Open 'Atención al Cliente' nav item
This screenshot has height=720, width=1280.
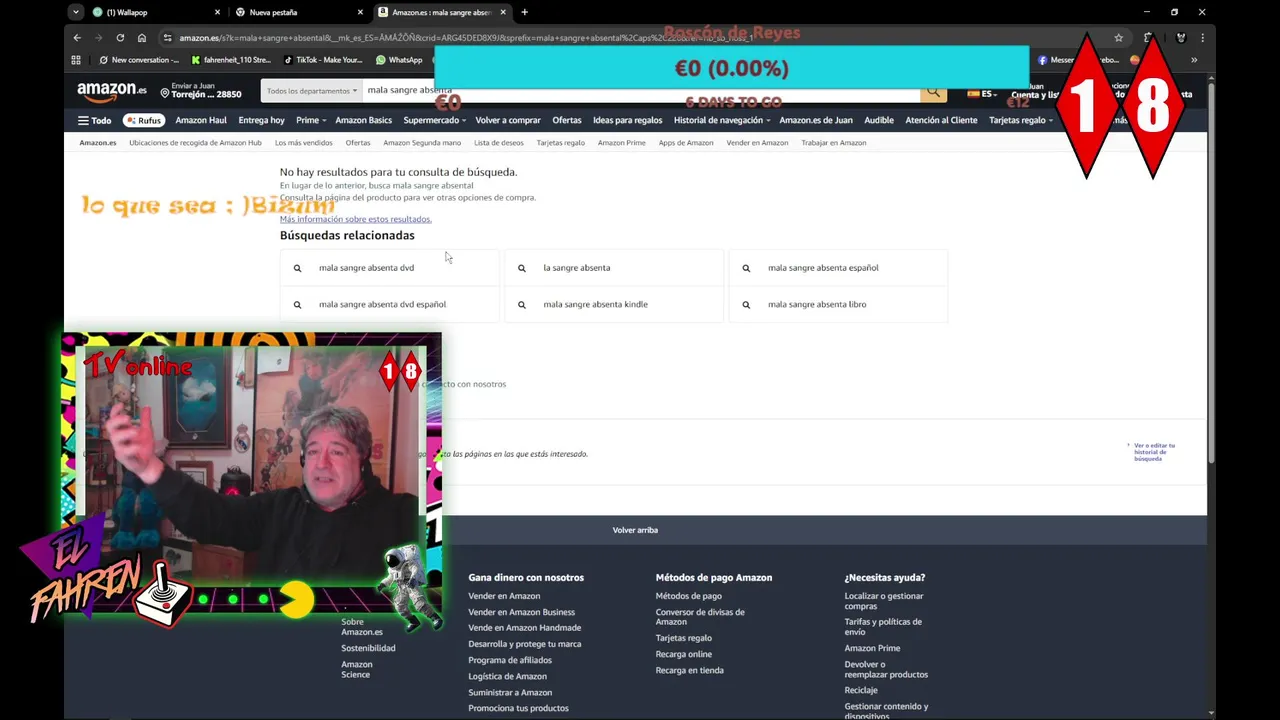click(x=941, y=120)
